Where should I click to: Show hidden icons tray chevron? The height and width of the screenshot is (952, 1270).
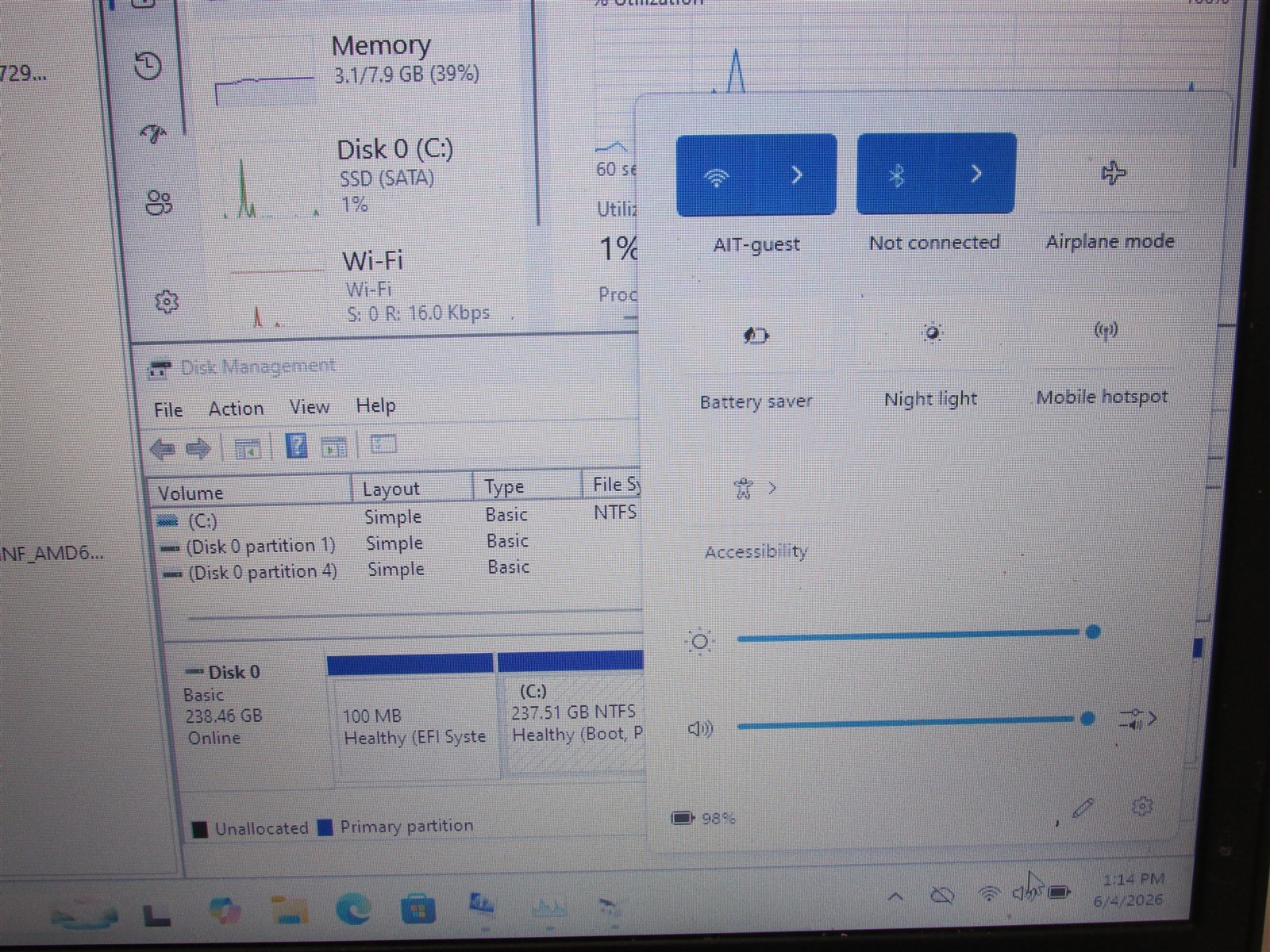tap(895, 897)
